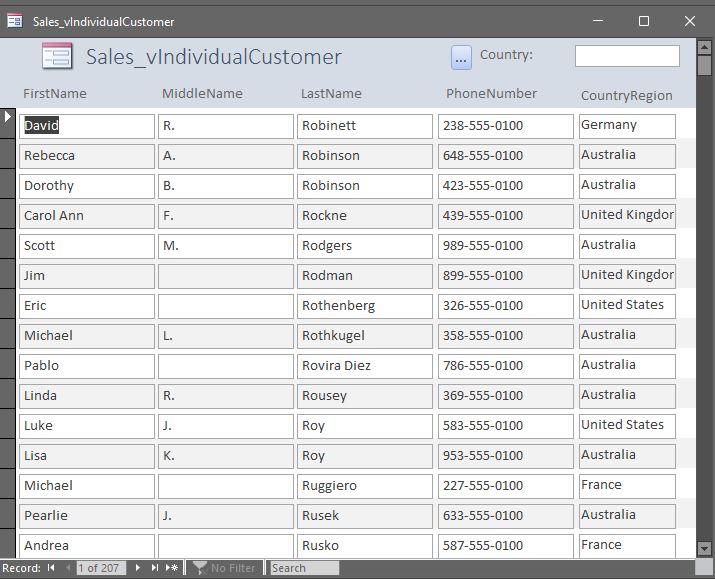The image size is (715, 579).
Task: Click the MiddleName field containing L.
Action: tap(226, 336)
